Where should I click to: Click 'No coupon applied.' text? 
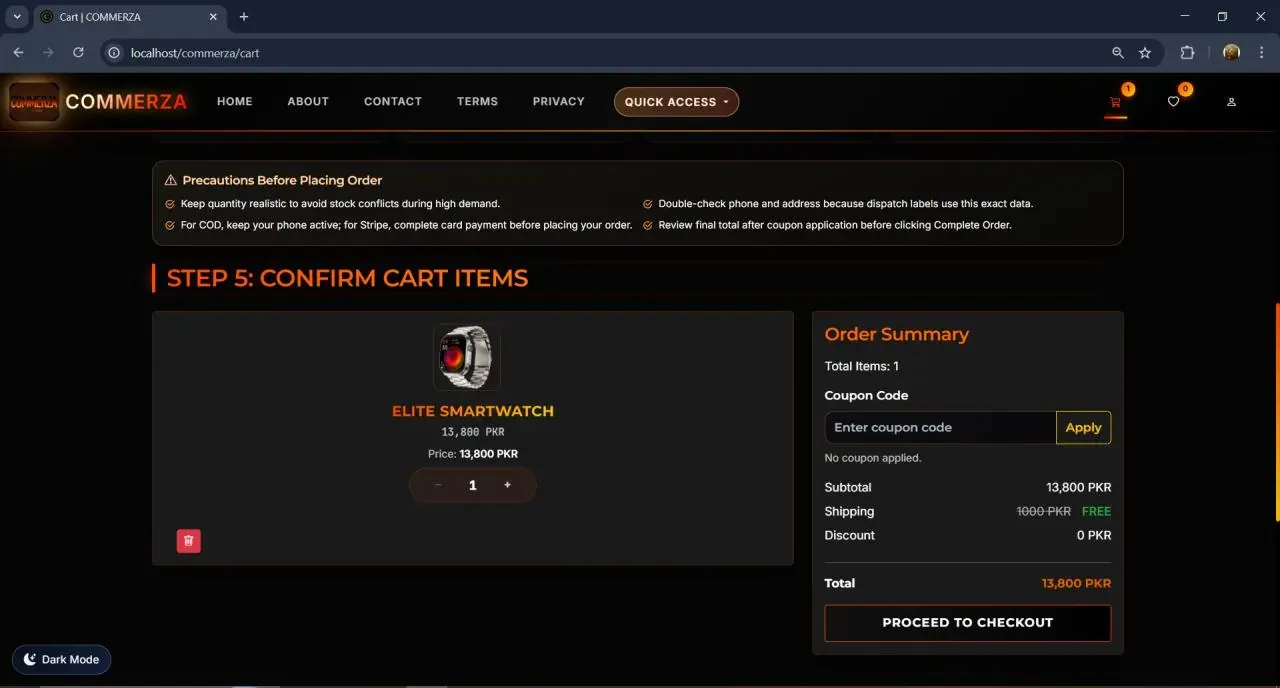(873, 458)
